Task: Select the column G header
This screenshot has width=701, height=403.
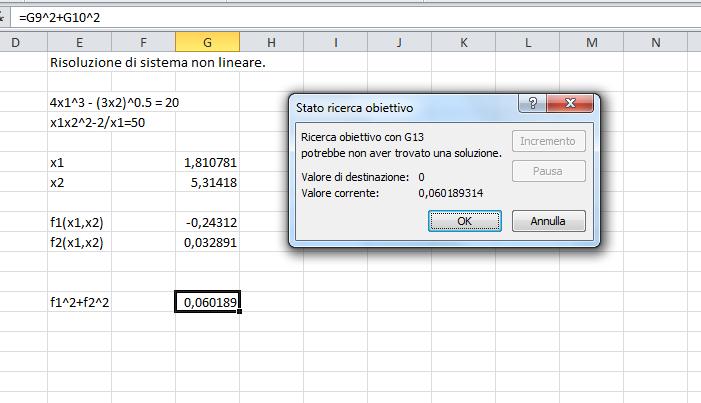Action: click(x=207, y=42)
